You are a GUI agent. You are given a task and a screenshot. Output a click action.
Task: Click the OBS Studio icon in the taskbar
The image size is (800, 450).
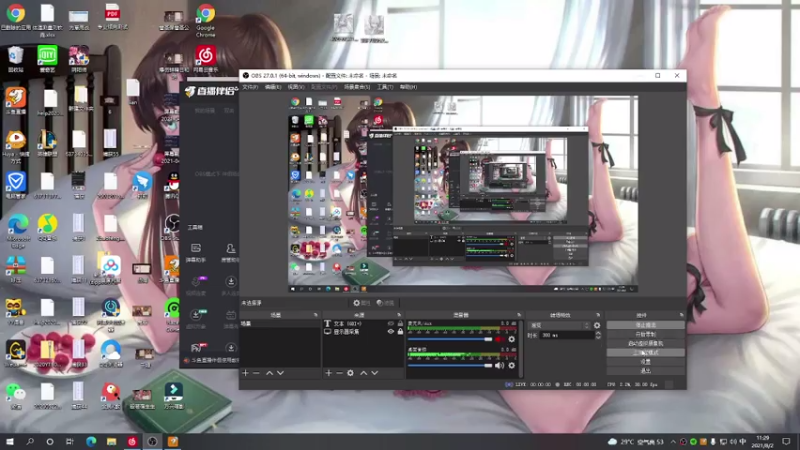[x=152, y=441]
